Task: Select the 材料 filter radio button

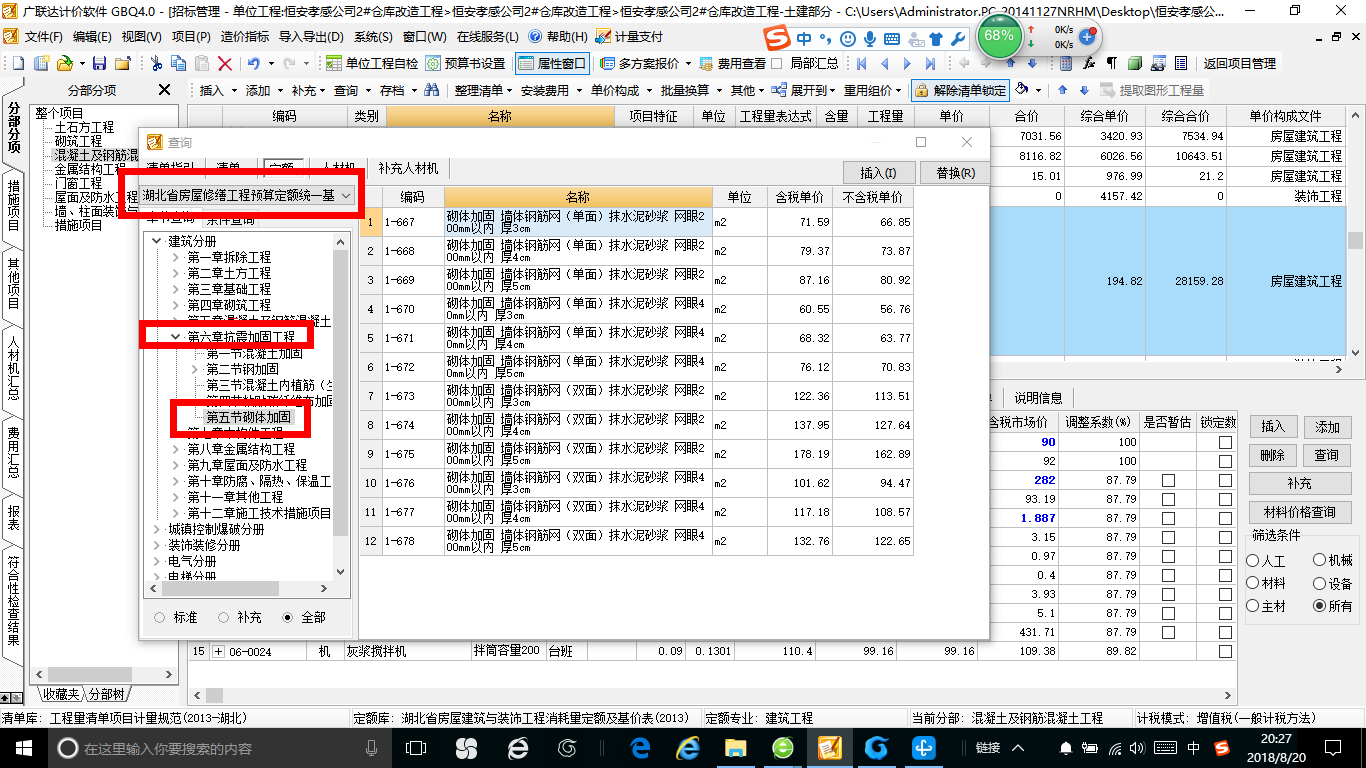Action: tap(1253, 584)
